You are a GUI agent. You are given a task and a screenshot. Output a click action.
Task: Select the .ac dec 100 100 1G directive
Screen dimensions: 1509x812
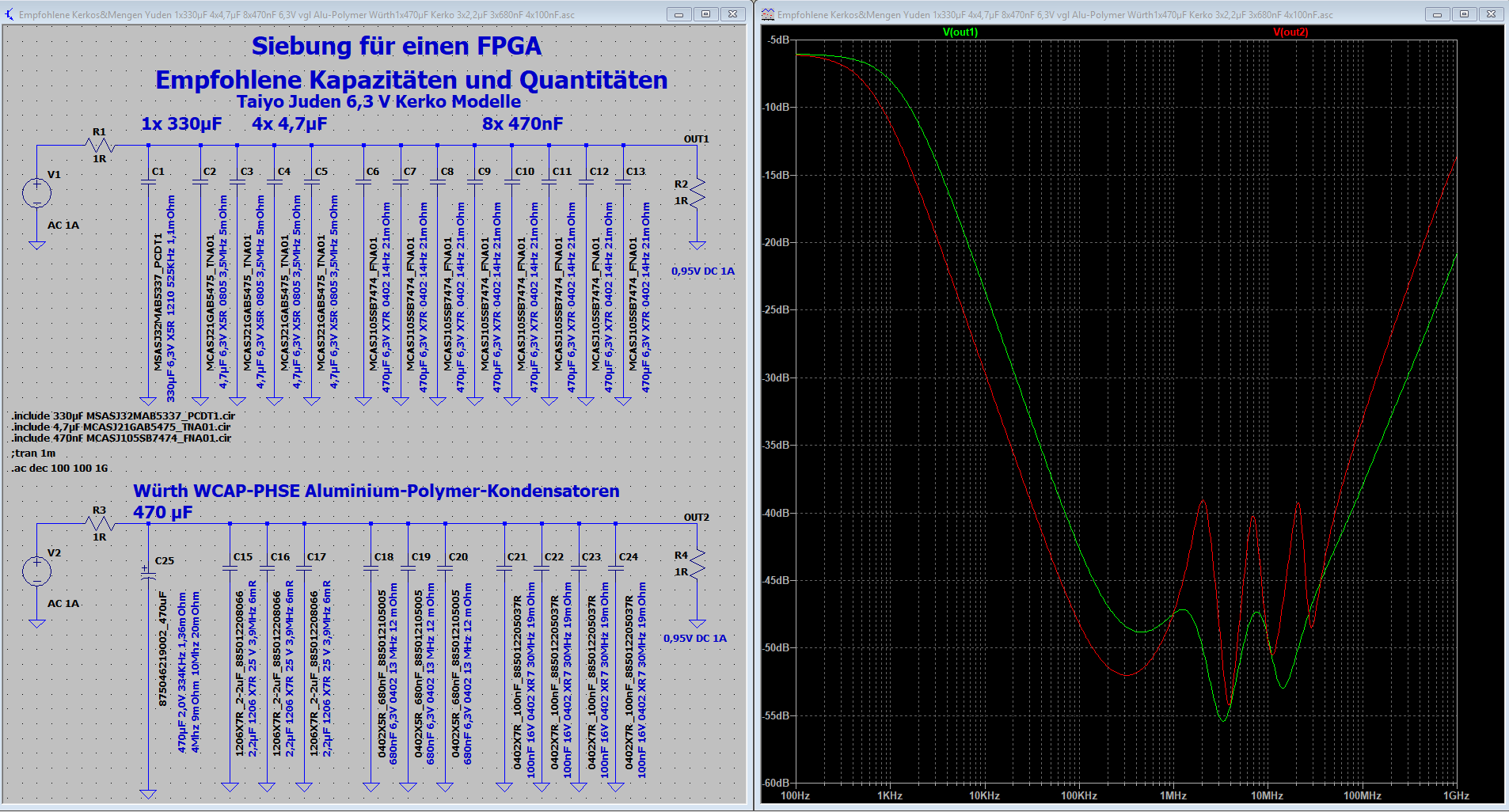point(59,469)
